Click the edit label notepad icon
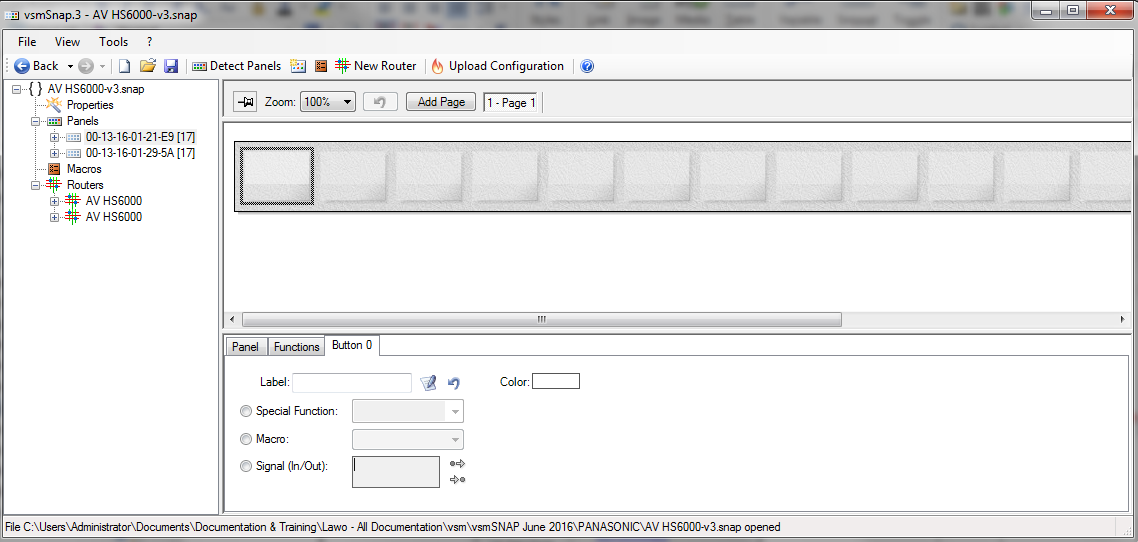 pos(428,382)
